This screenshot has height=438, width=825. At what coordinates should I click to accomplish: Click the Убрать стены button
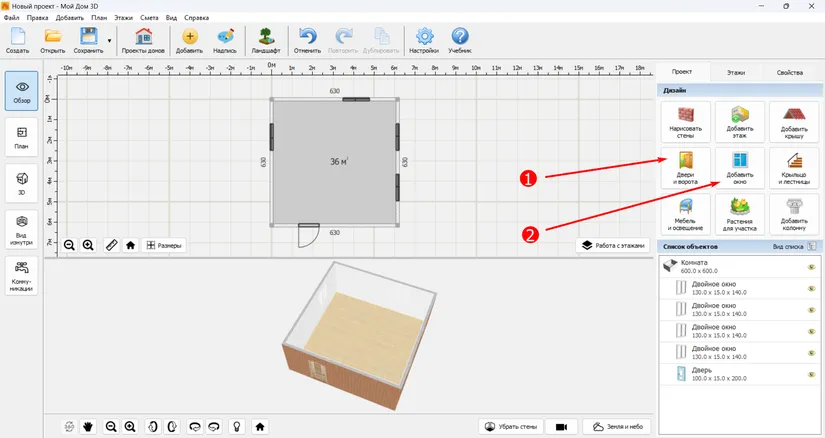[511, 426]
